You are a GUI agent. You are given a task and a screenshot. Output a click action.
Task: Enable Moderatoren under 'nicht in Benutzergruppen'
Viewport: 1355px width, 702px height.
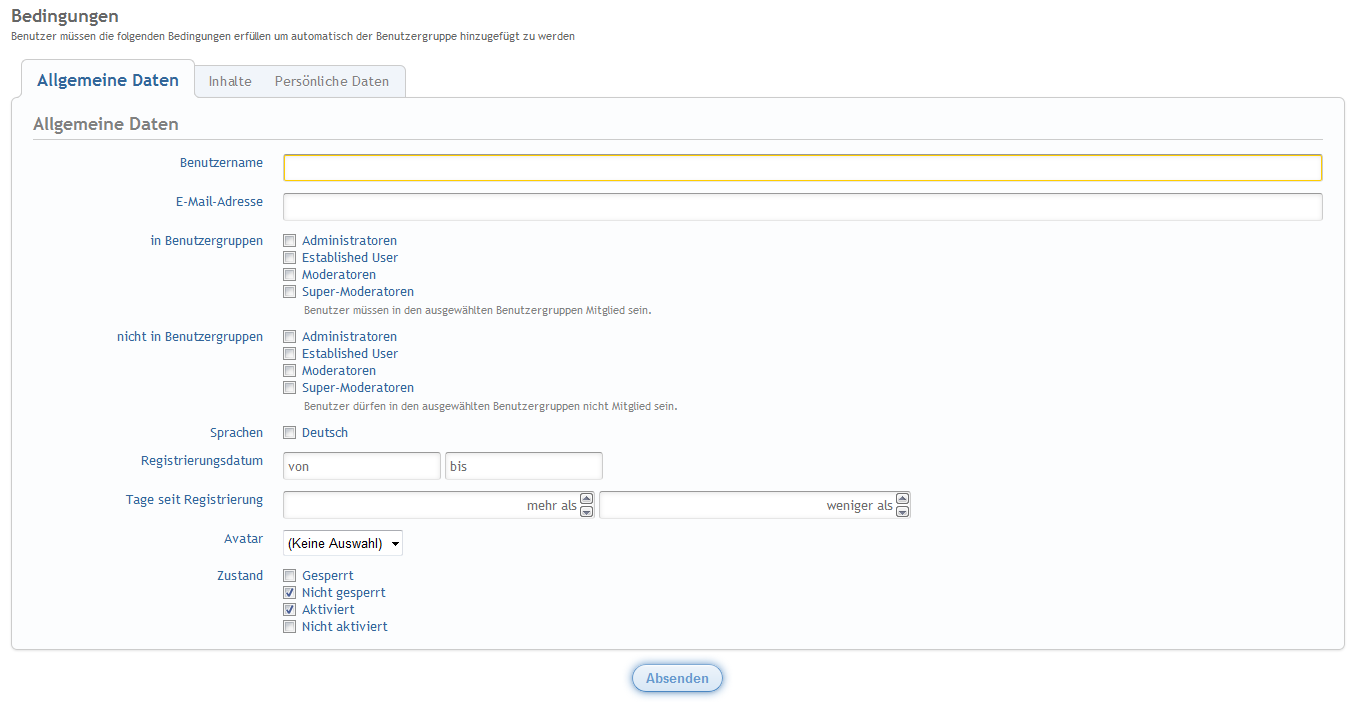coord(290,371)
